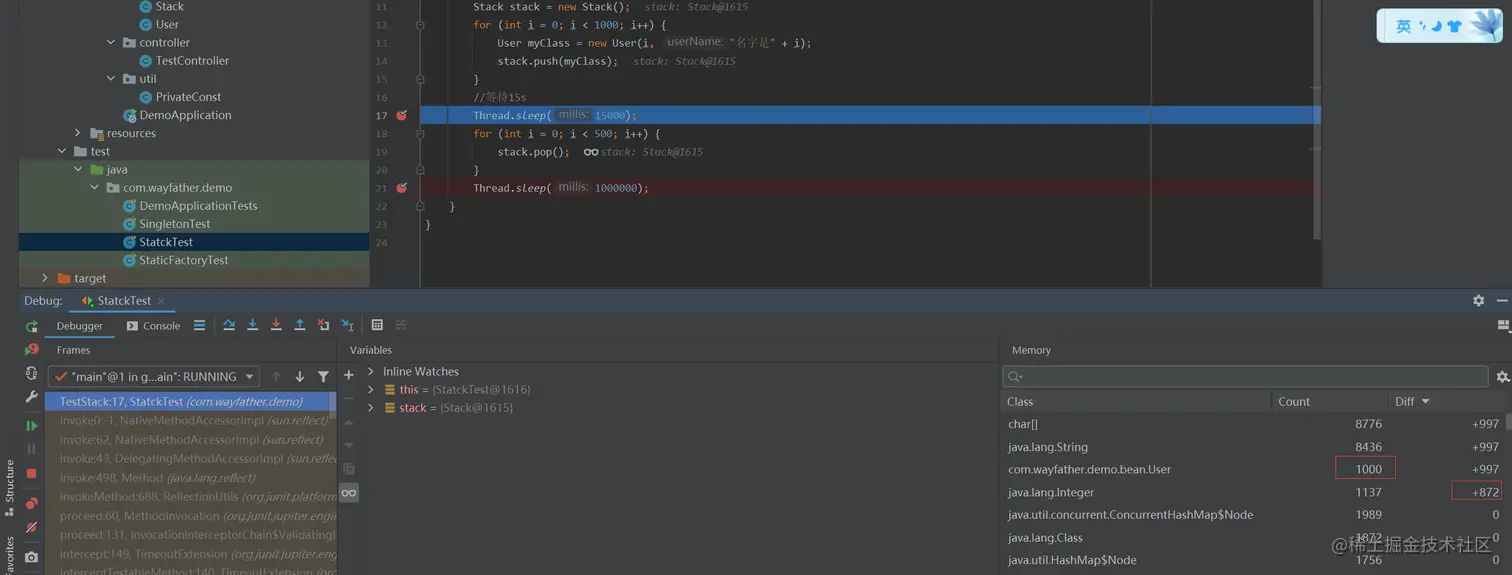Click Show Execution Point in the debugger toolbar
The width and height of the screenshot is (1512, 575).
(199, 325)
